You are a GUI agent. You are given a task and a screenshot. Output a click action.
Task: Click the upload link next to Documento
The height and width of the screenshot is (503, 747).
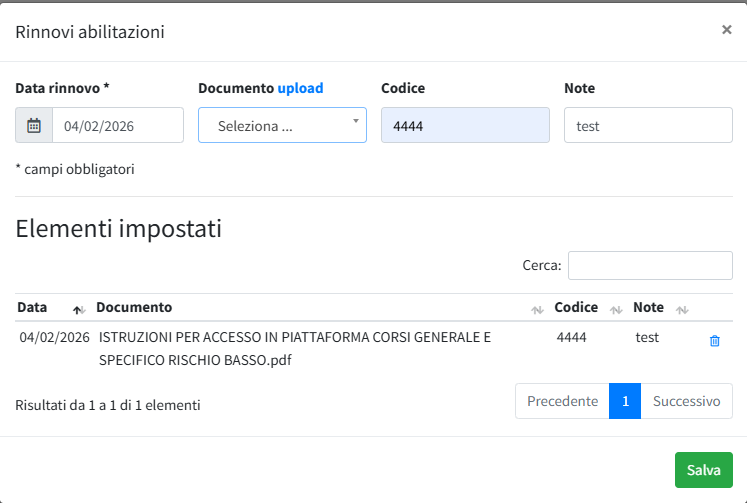(x=300, y=88)
